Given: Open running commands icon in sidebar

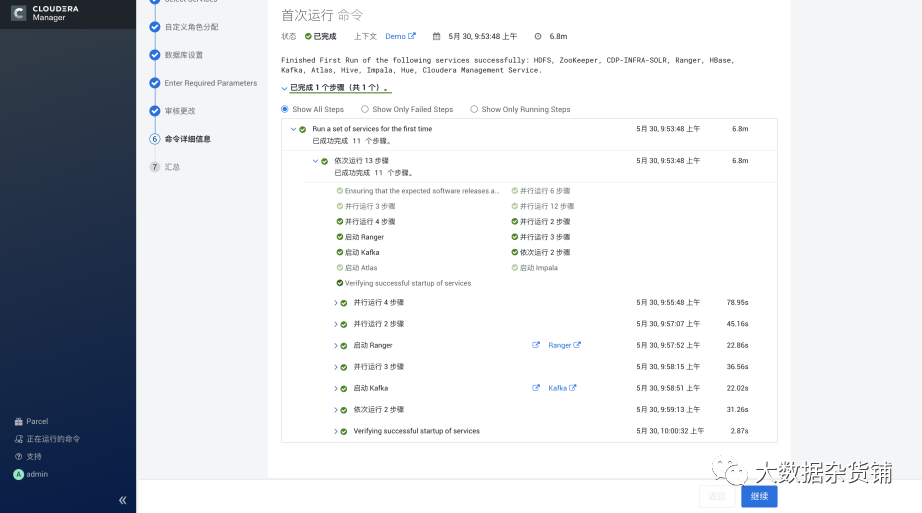Looking at the screenshot, I should (18, 439).
